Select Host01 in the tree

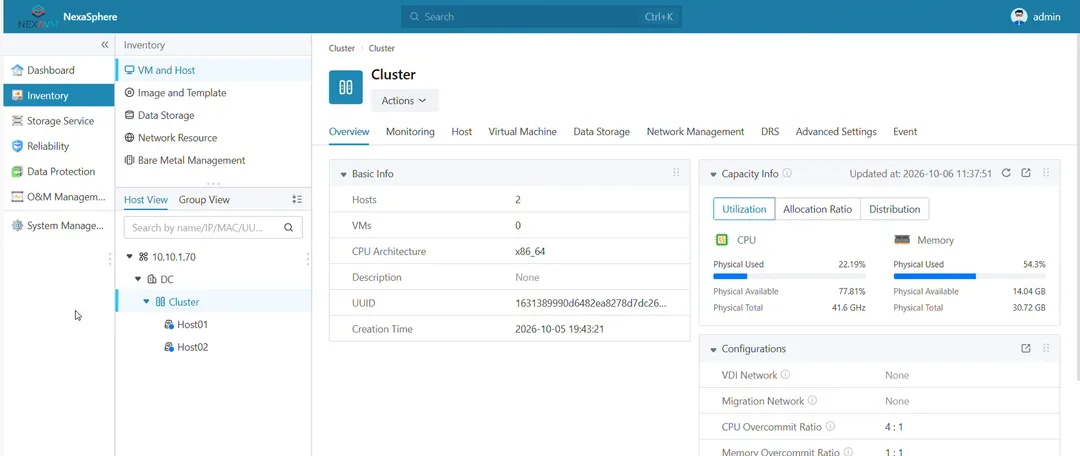(192, 324)
